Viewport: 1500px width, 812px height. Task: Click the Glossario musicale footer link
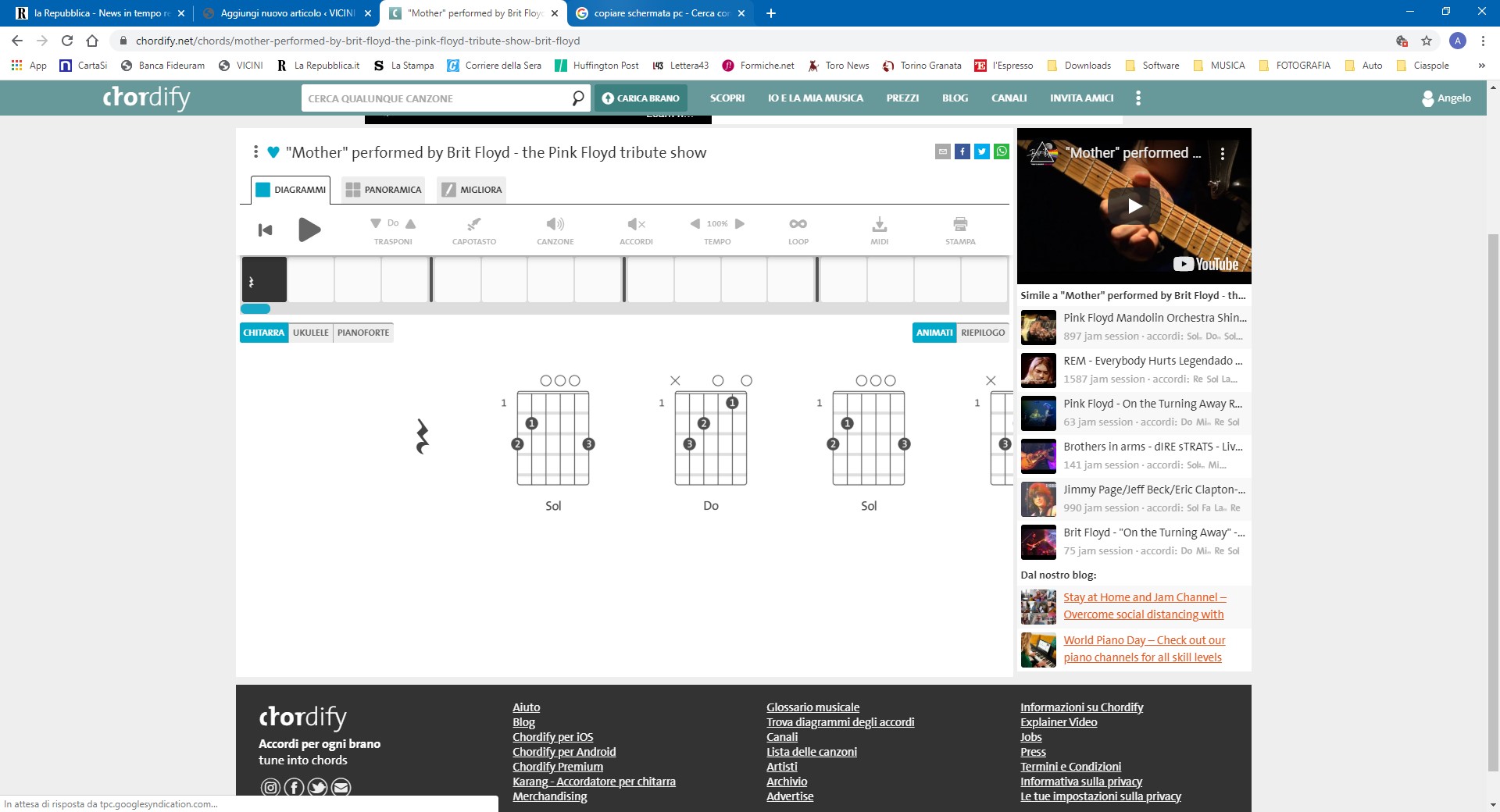click(x=812, y=707)
